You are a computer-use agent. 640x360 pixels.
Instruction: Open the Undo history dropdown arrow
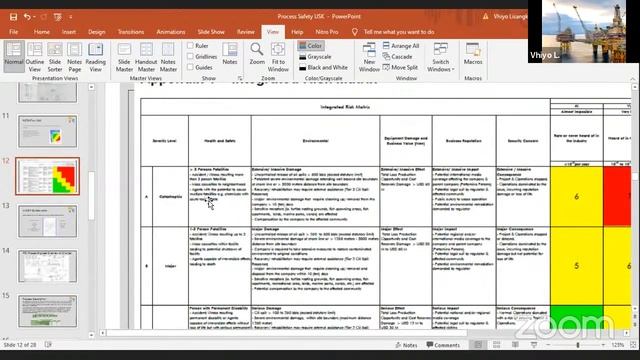click(34, 17)
